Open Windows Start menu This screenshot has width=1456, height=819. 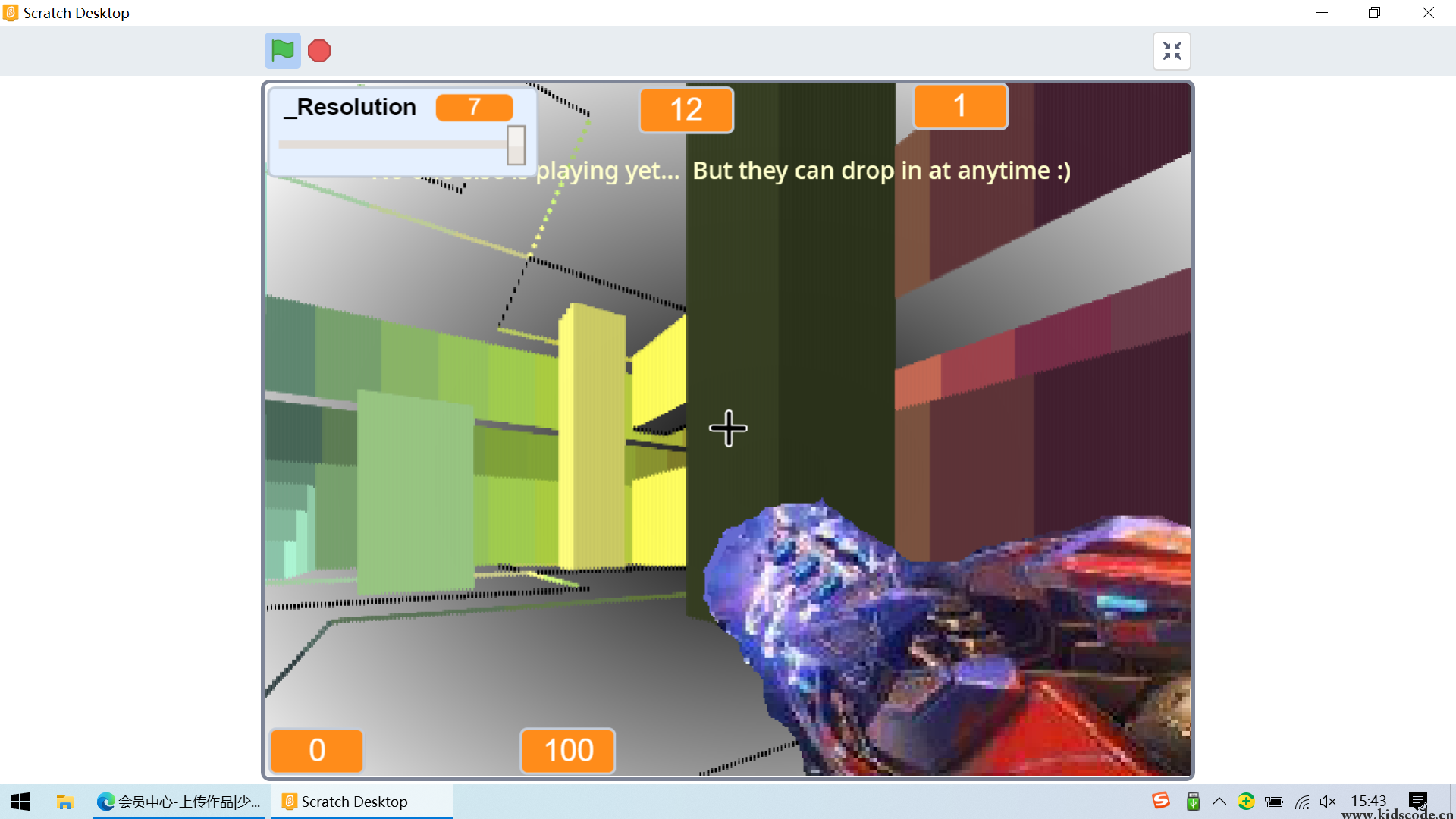coord(20,802)
